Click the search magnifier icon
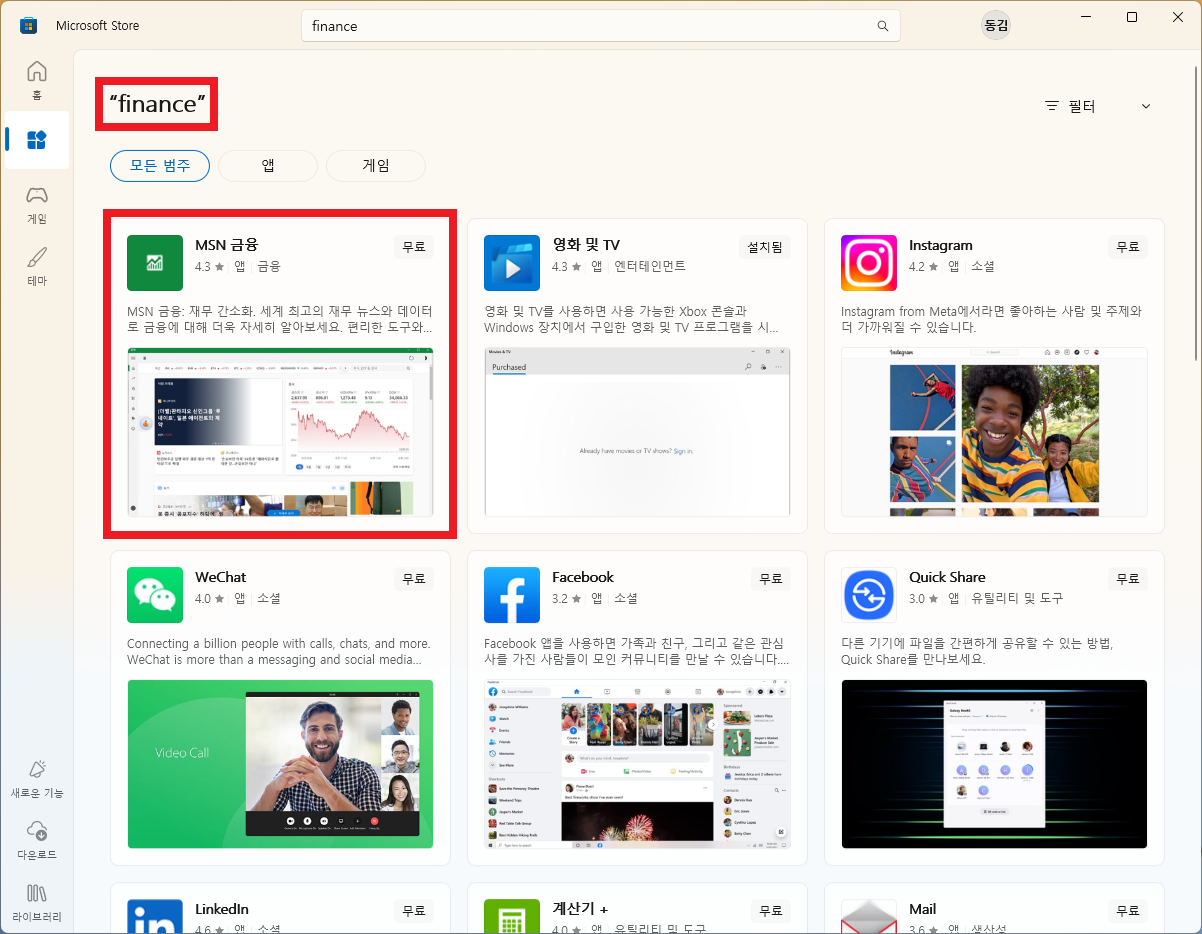The image size is (1202, 934). (x=882, y=26)
